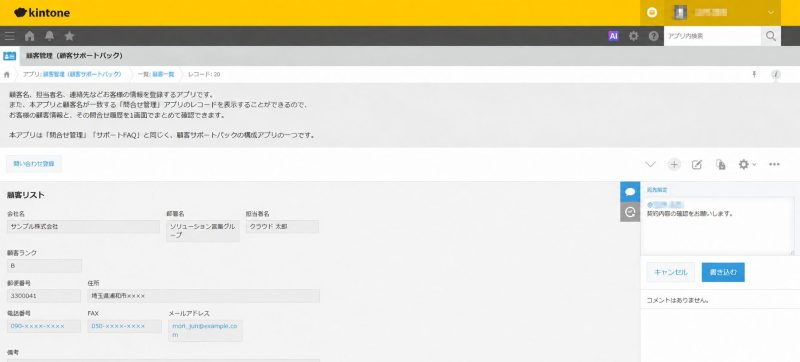Click the キャンセル button
This screenshot has height=362, width=800.
[x=671, y=272]
